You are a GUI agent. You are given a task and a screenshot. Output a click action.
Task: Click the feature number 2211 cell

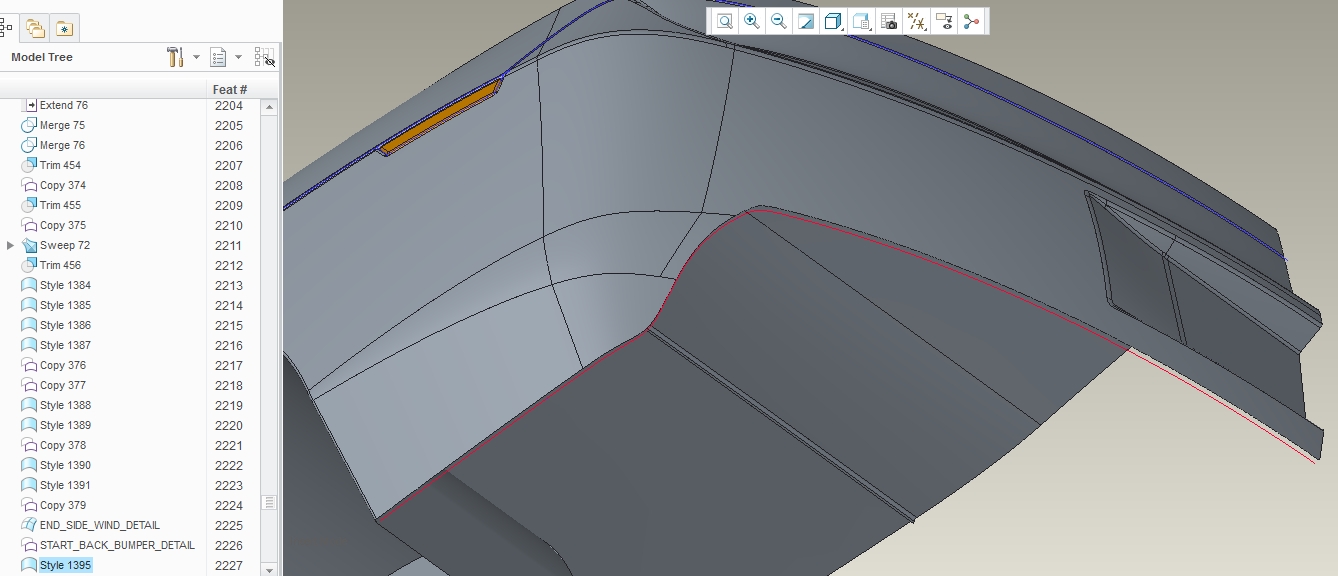(229, 245)
